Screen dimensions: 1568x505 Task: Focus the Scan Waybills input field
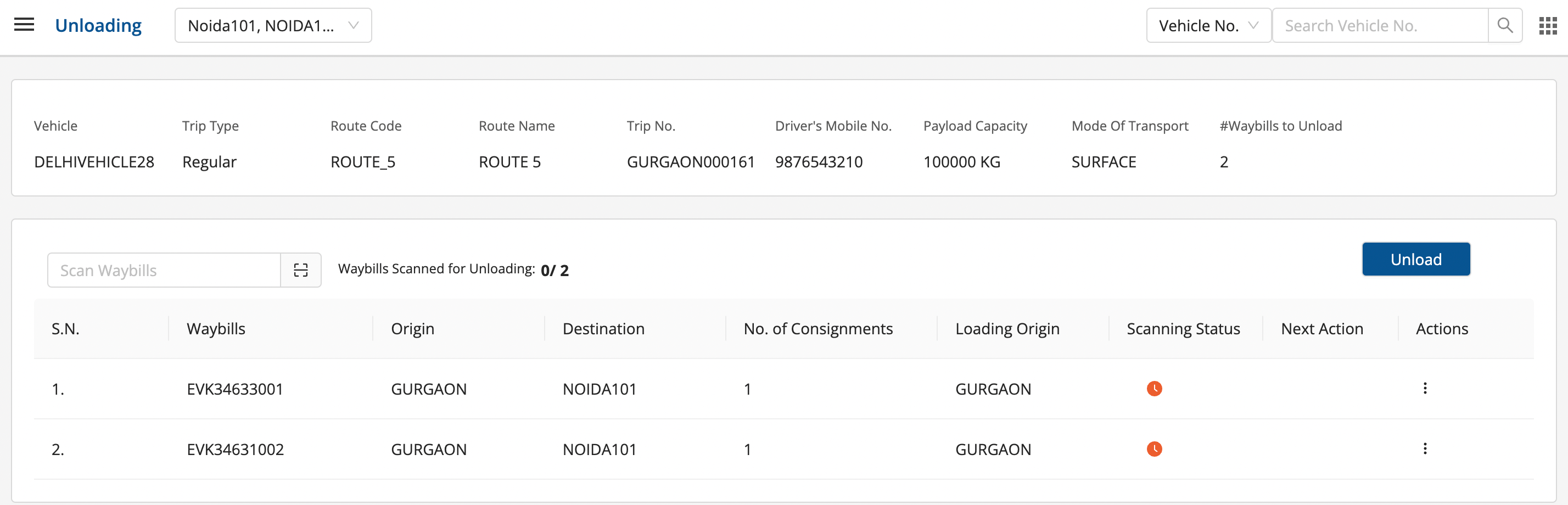click(164, 270)
